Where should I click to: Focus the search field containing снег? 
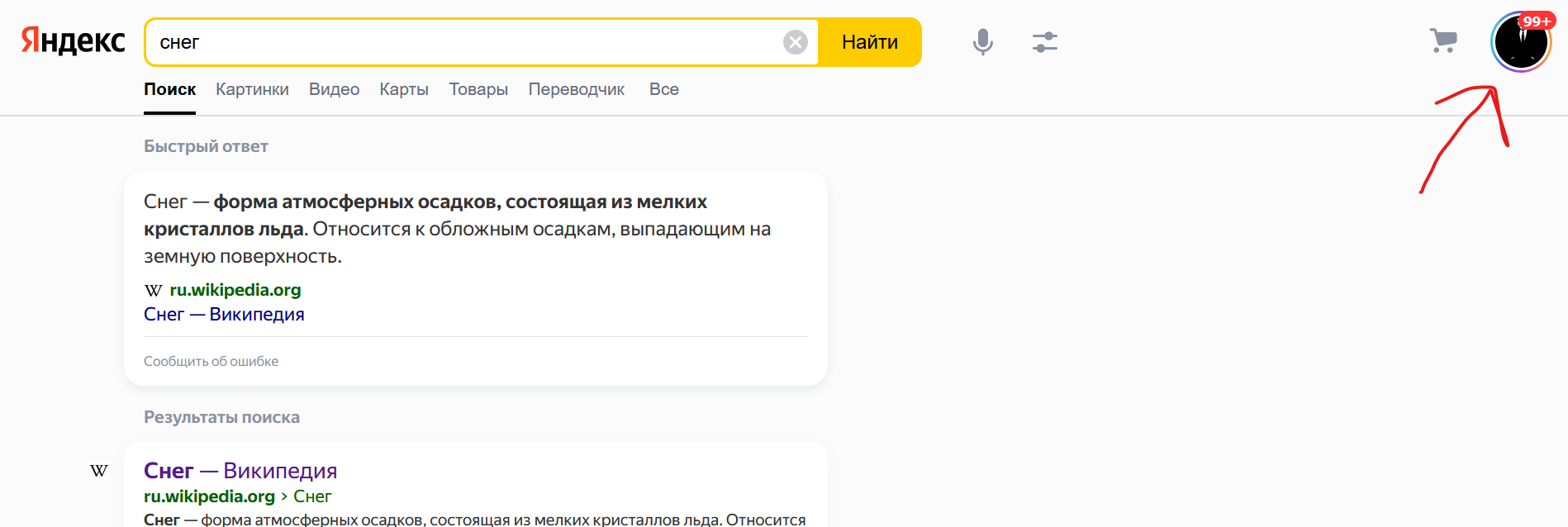463,42
